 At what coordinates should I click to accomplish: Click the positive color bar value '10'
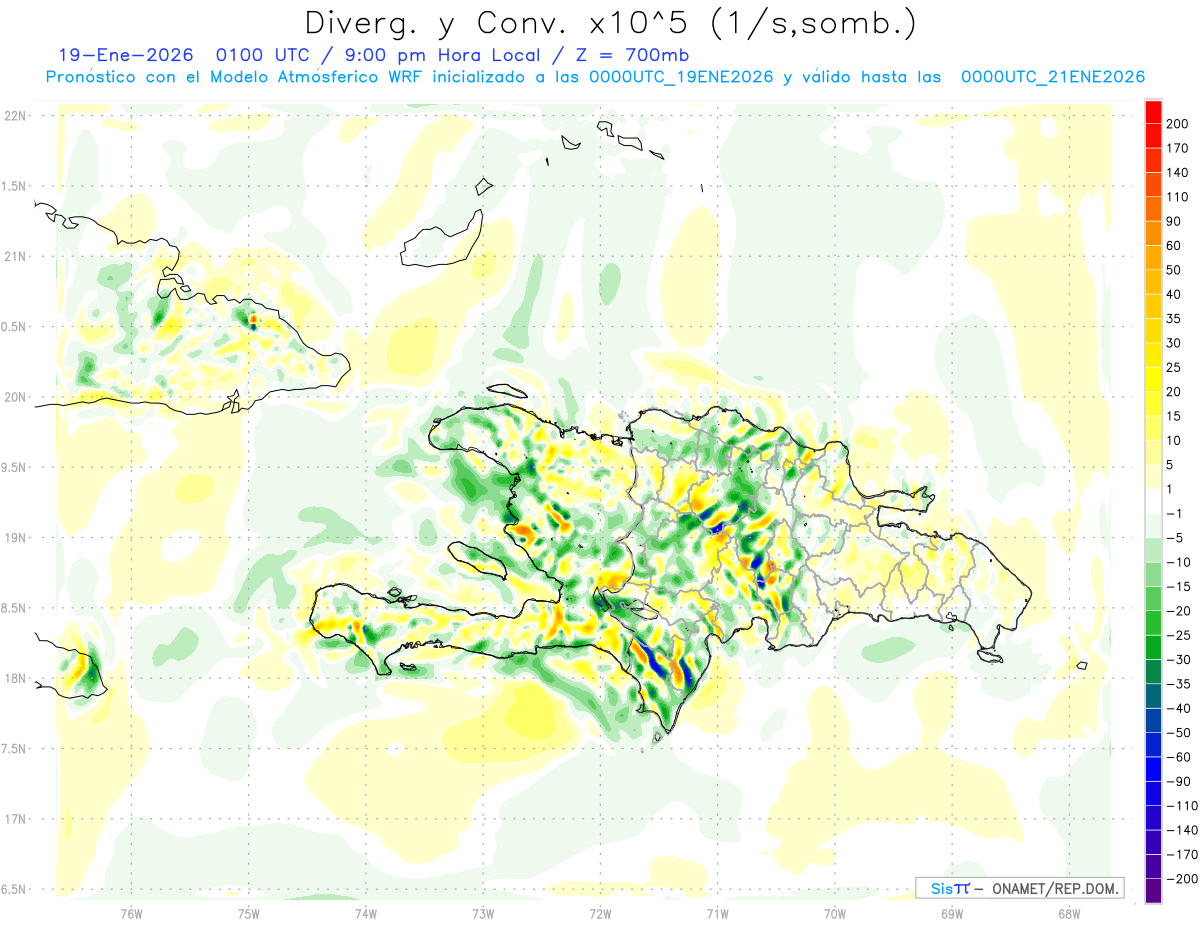(1174, 441)
